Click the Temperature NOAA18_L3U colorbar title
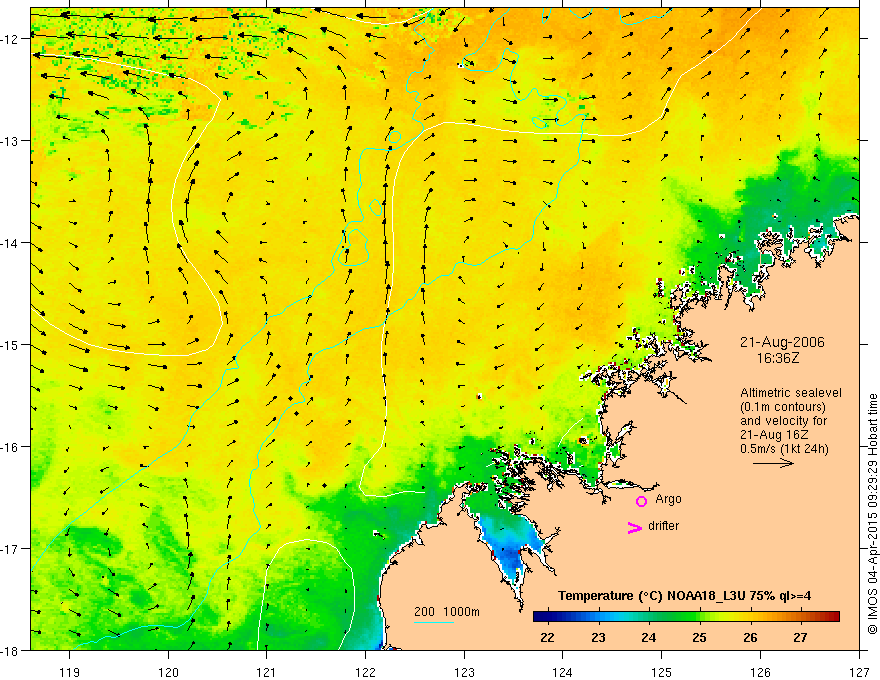 684,596
